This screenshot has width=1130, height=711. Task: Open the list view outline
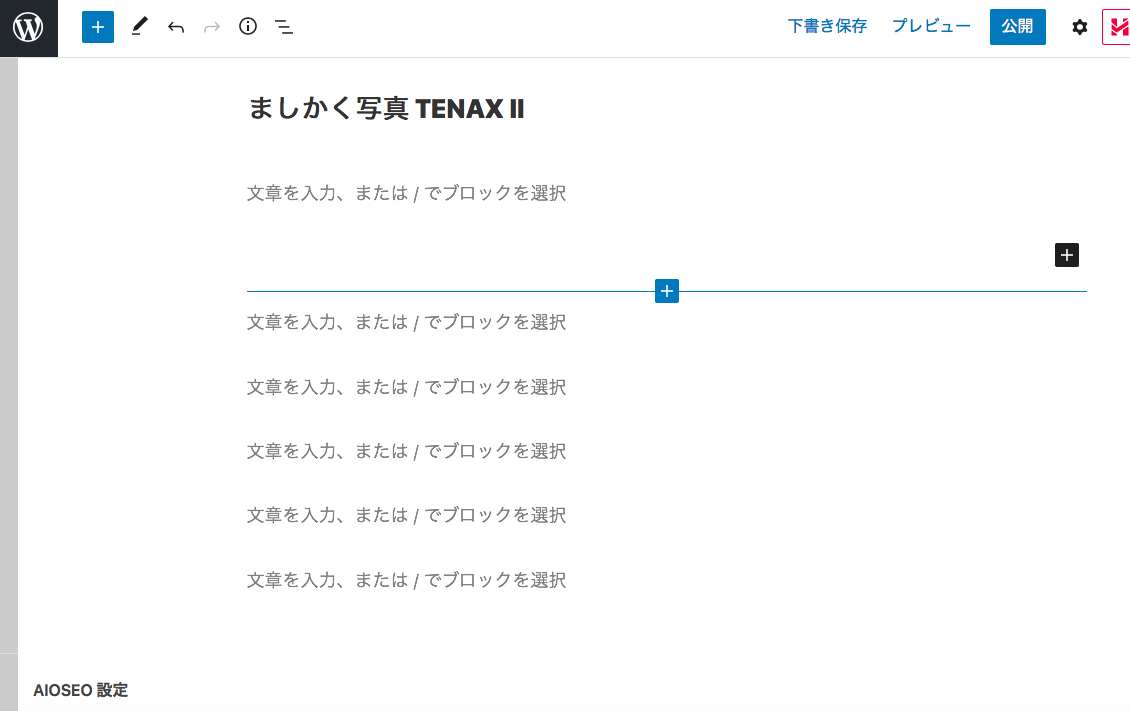point(284,27)
